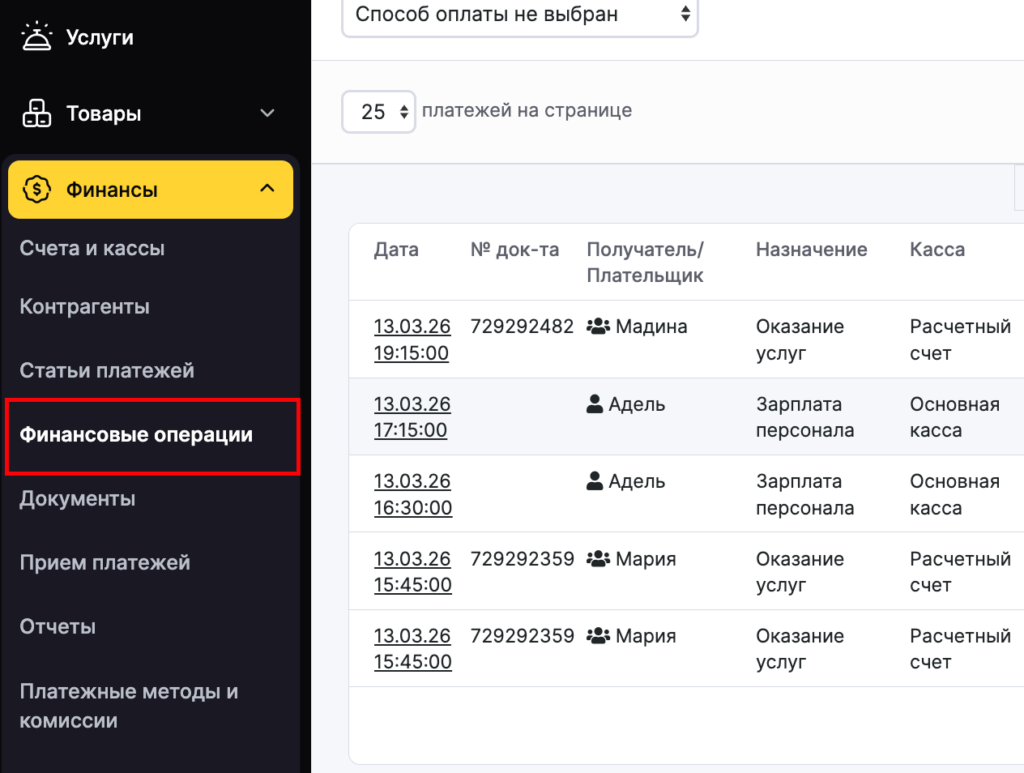
Task: Click the person icon beside Адель at 16:30
Action: [595, 481]
